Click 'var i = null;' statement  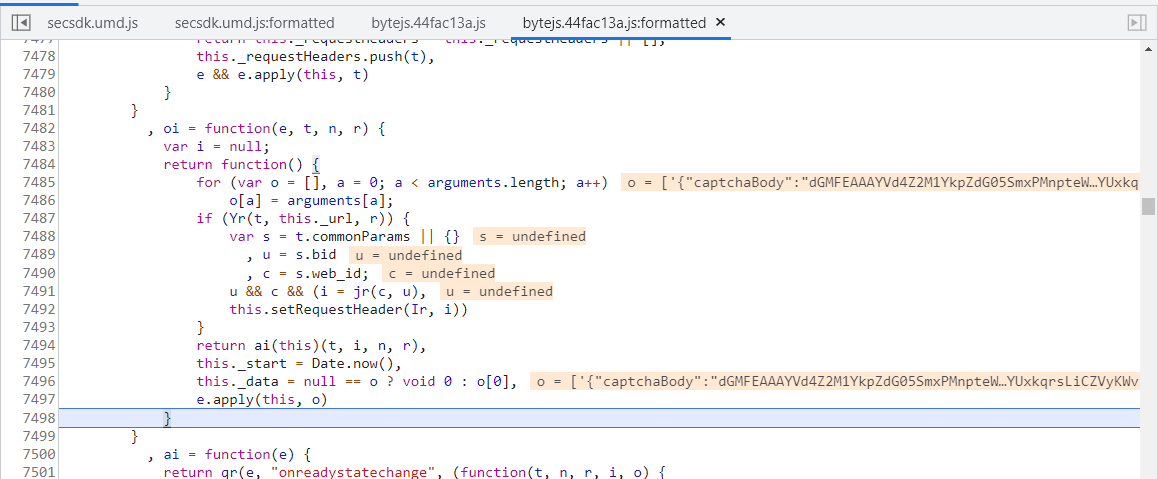pyautogui.click(x=216, y=146)
